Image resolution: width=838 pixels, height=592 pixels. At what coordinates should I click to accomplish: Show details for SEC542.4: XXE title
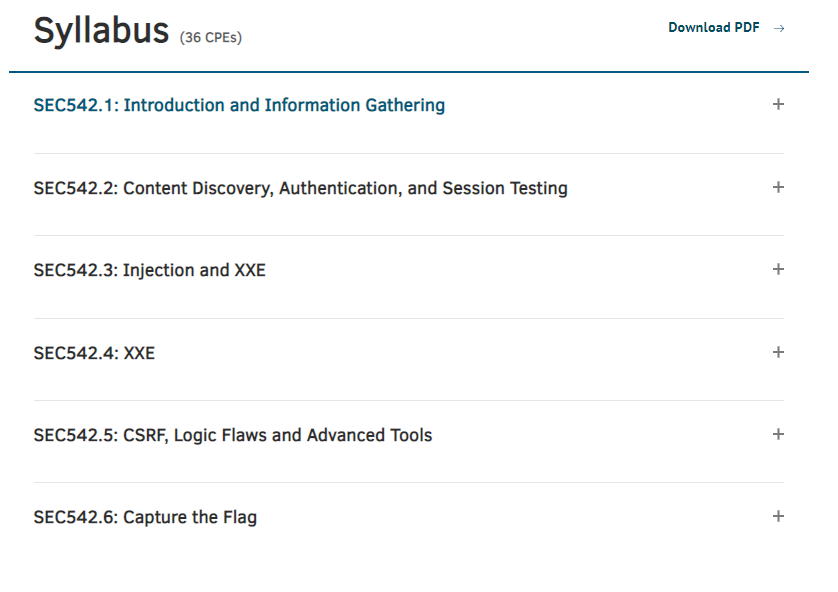tap(94, 353)
